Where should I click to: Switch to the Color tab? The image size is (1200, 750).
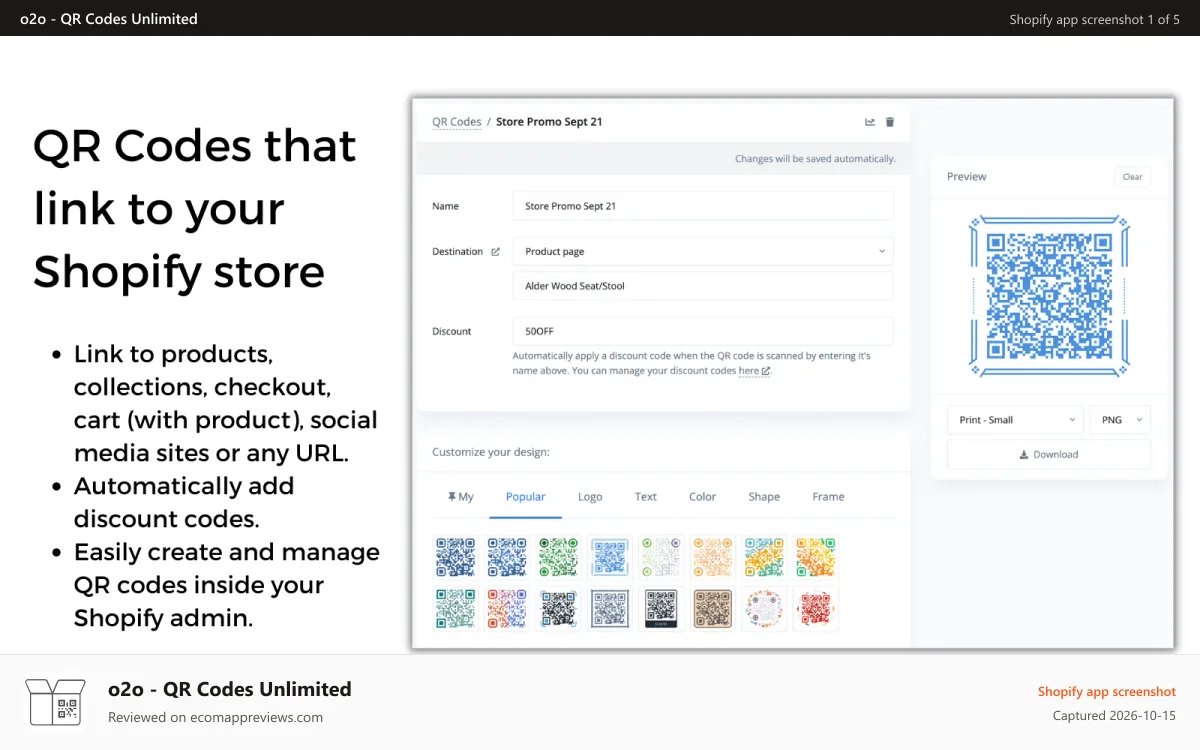tap(703, 497)
